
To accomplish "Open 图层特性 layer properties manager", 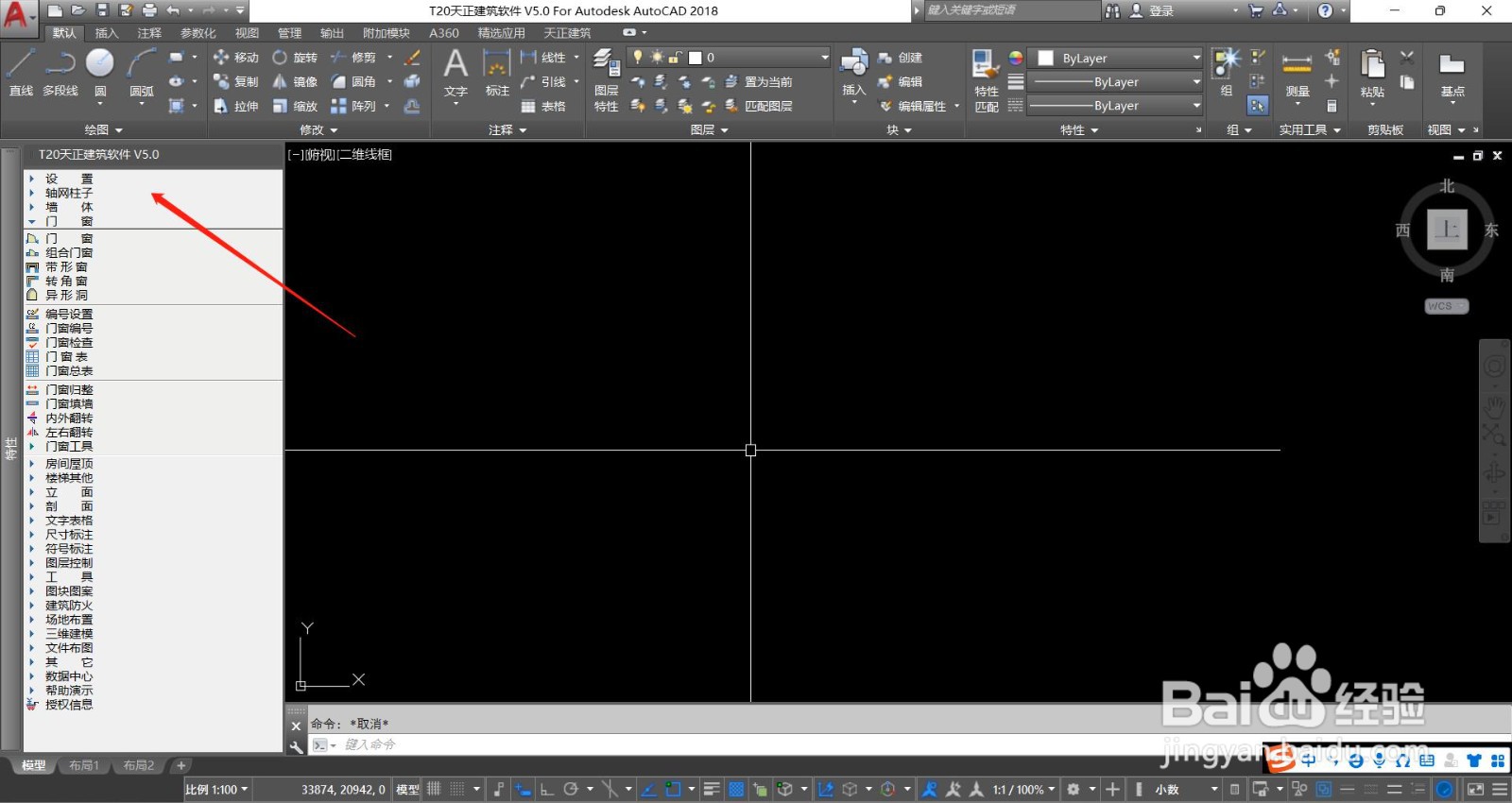I will pos(607,80).
